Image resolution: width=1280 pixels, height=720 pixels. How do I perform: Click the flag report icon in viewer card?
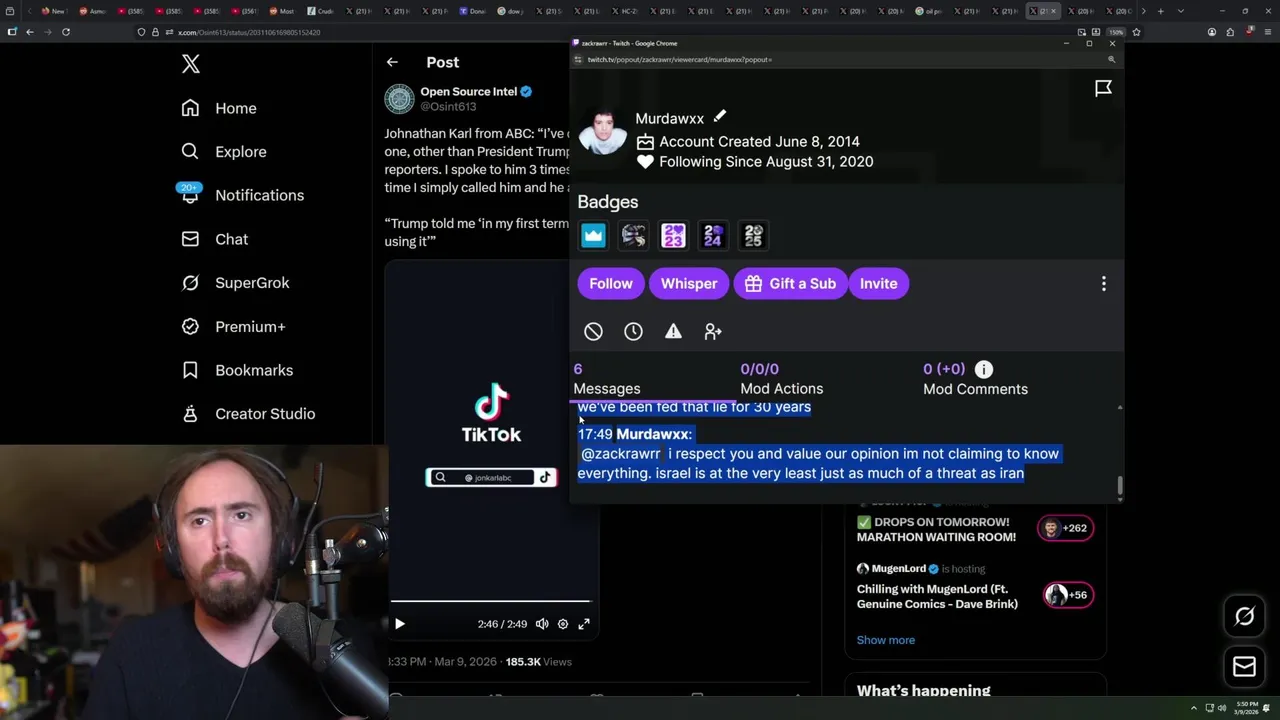point(1103,89)
